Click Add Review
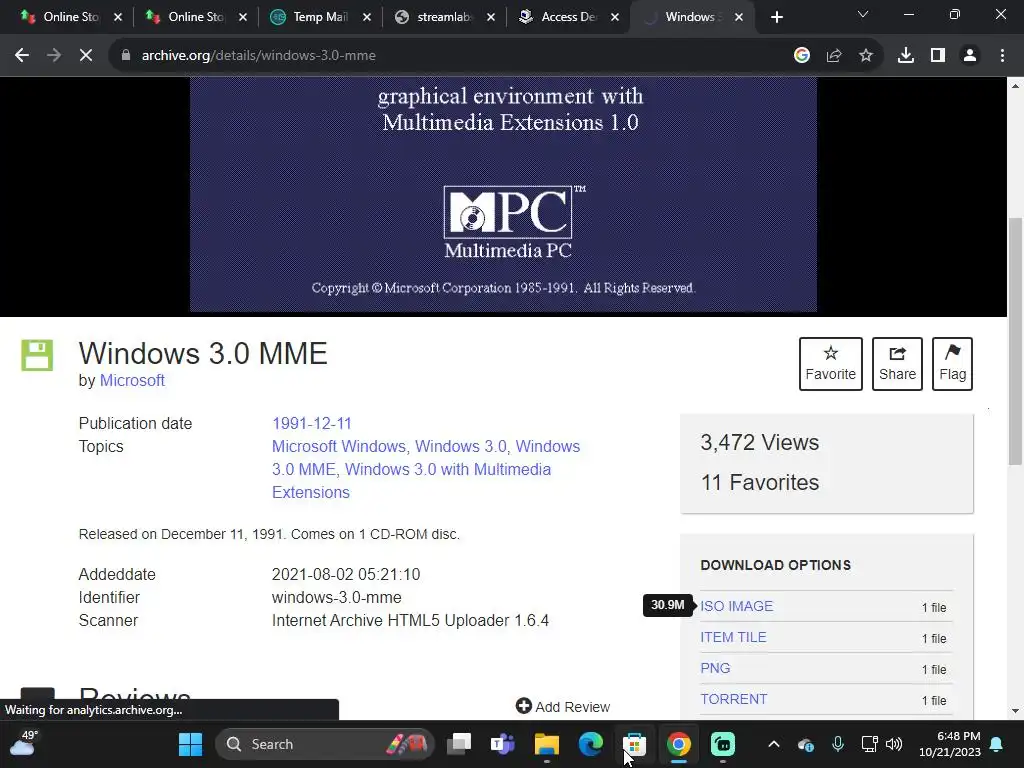The height and width of the screenshot is (768, 1024). click(x=563, y=707)
